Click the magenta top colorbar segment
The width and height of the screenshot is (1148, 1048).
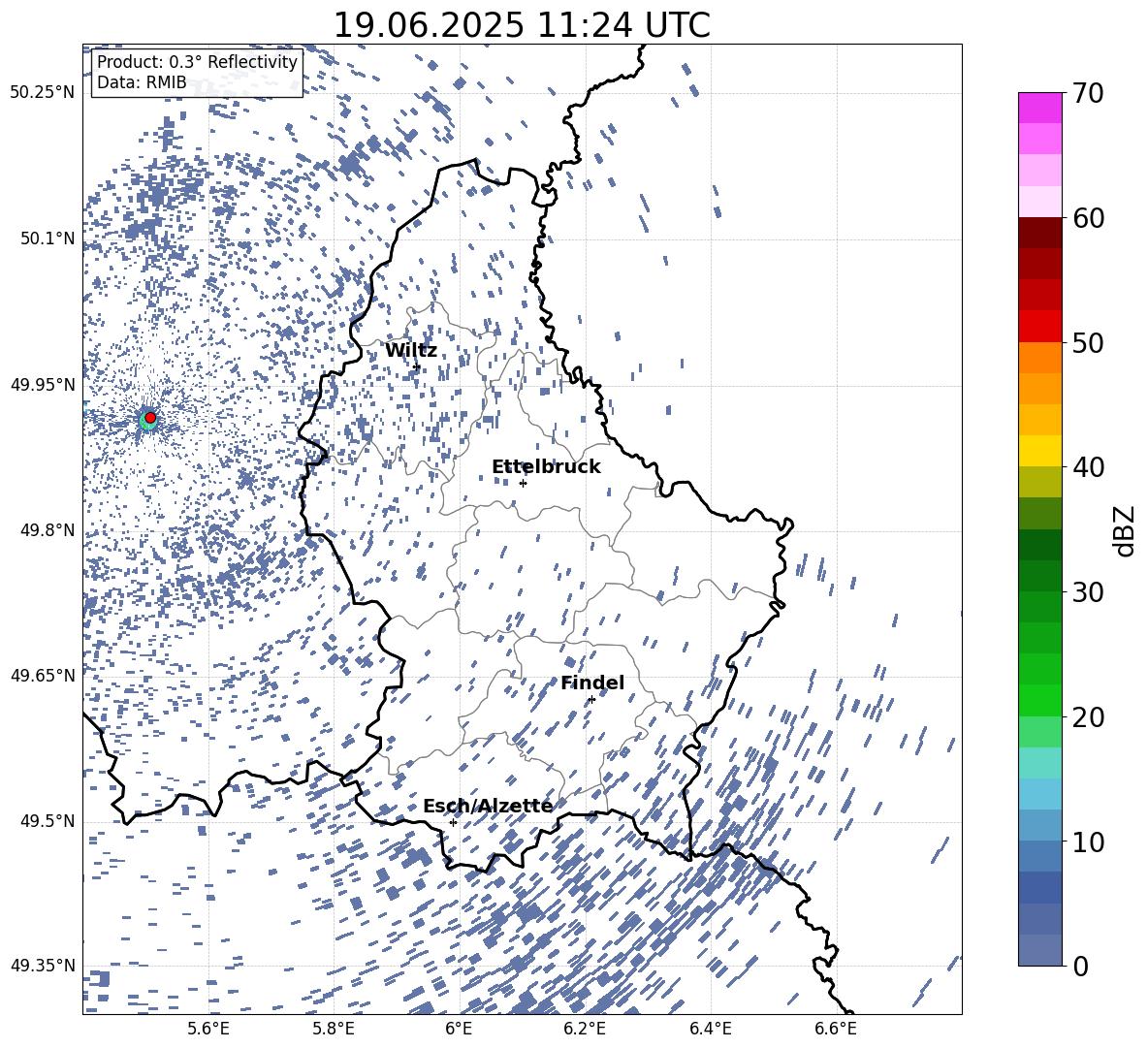click(x=1039, y=108)
